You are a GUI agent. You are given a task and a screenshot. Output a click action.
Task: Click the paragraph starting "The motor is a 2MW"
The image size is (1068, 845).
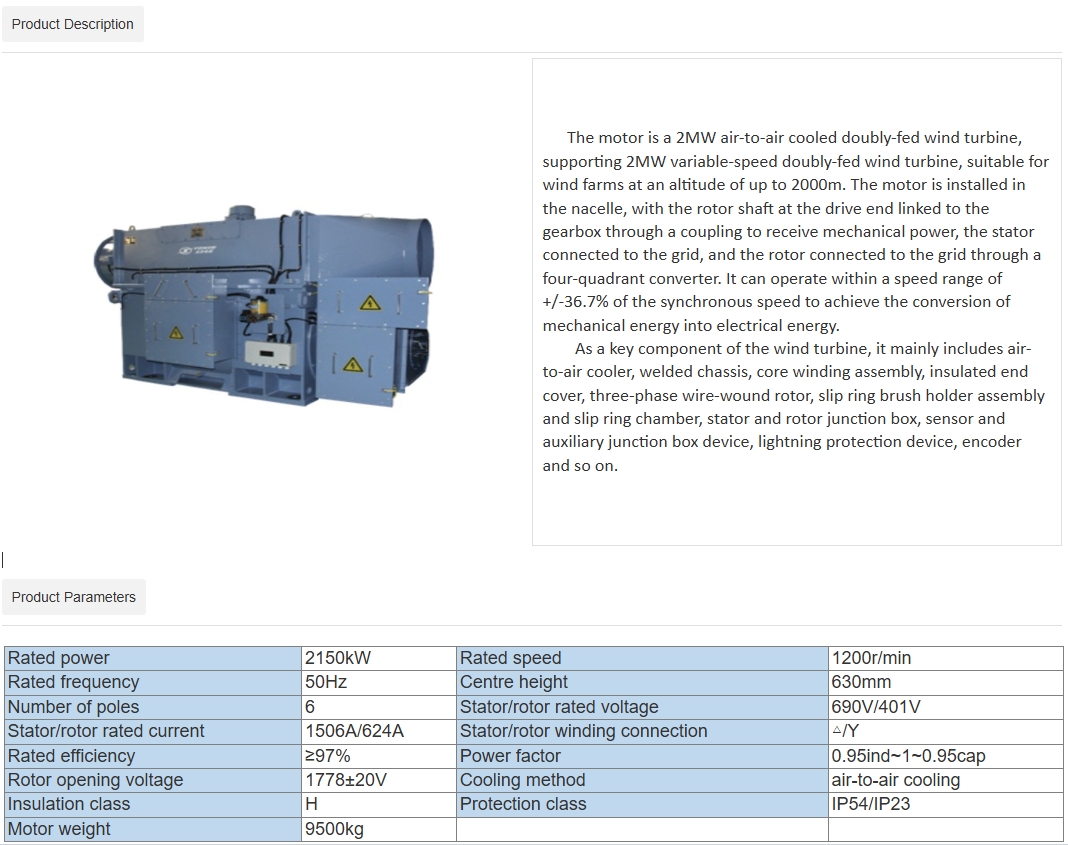pos(795,232)
